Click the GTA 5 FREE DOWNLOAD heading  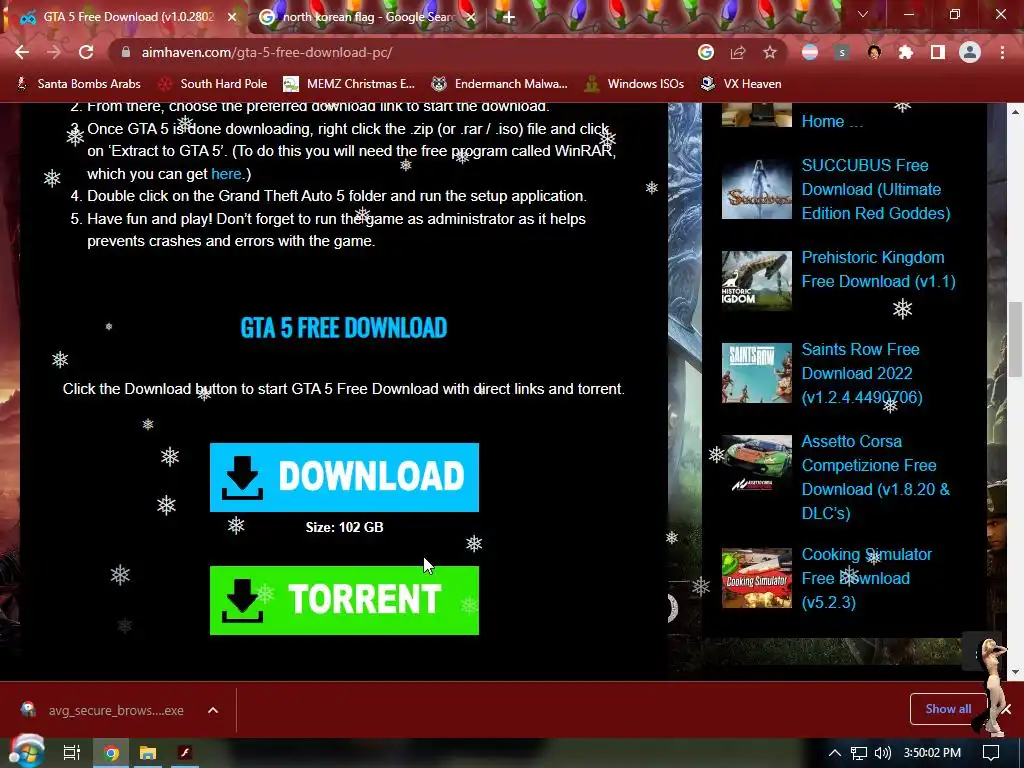click(344, 328)
